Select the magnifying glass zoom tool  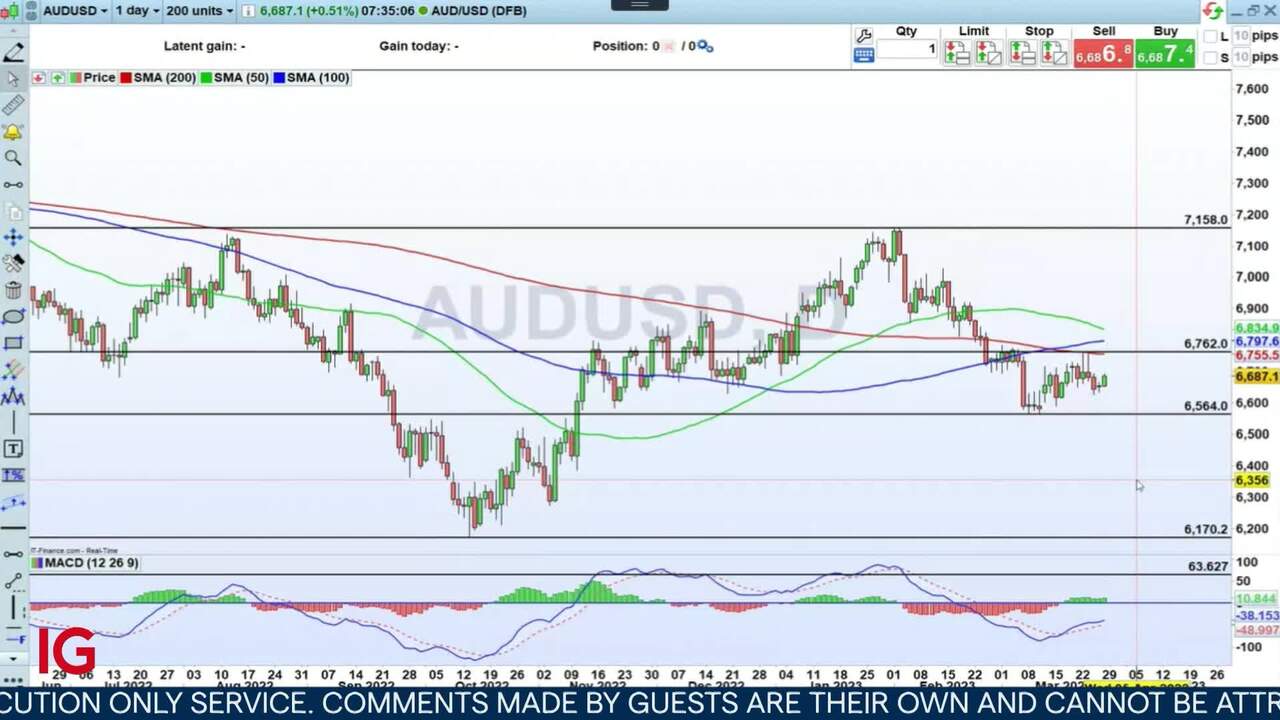point(13,158)
